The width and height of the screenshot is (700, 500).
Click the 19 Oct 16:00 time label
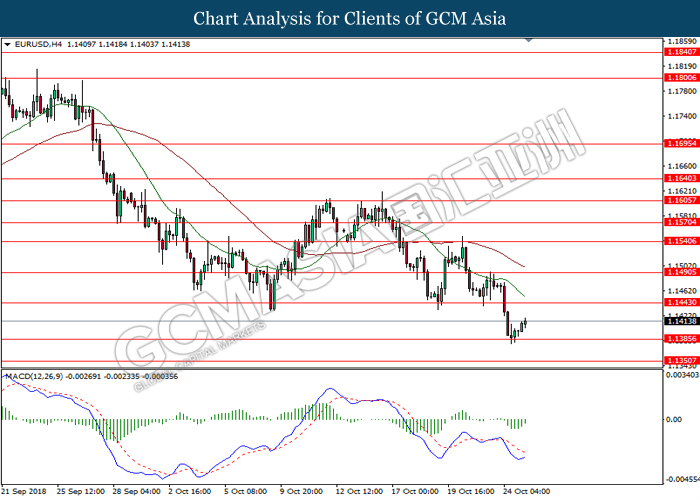pos(471,492)
